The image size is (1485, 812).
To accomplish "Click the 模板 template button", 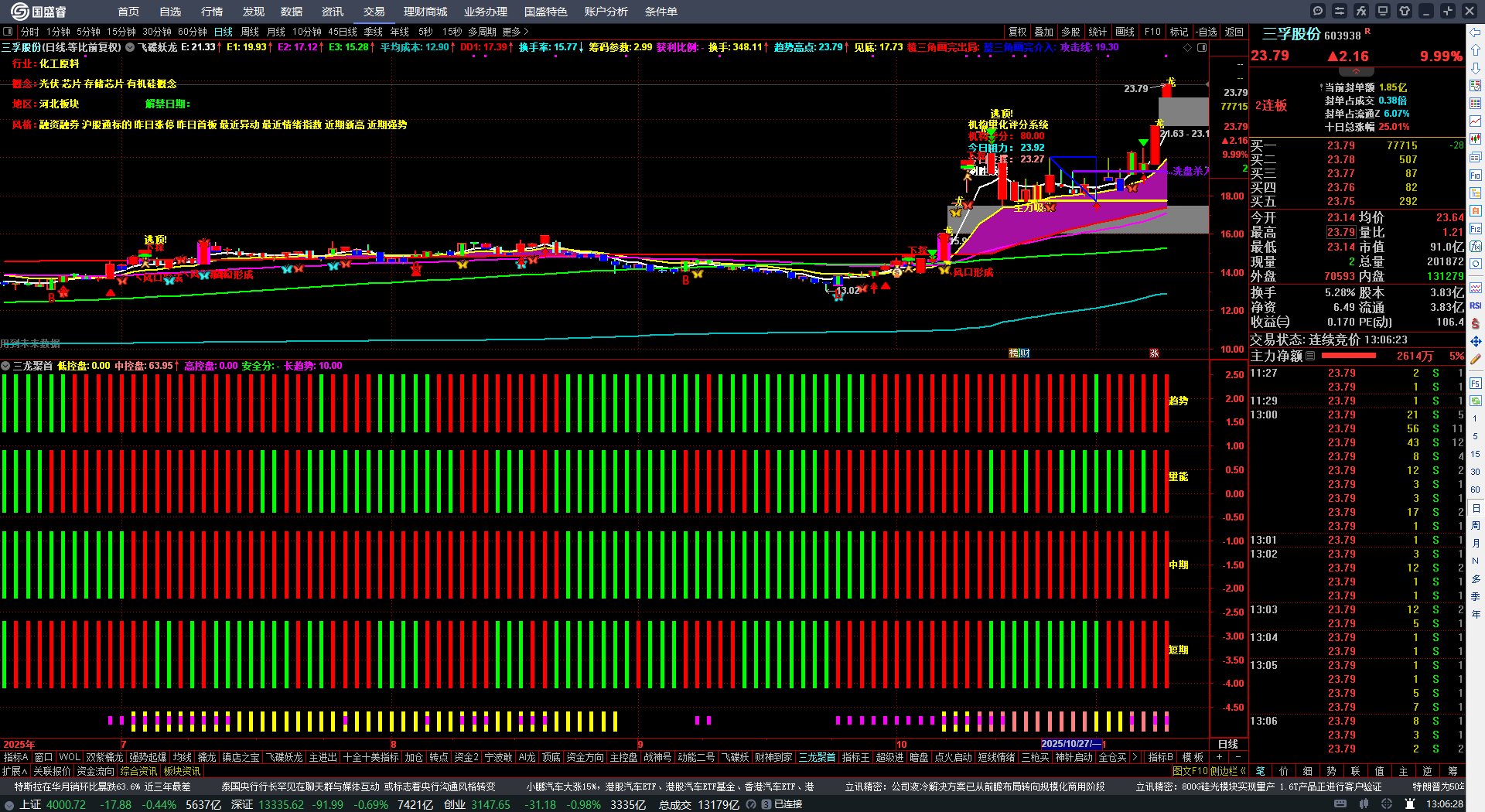I will 1193,757.
